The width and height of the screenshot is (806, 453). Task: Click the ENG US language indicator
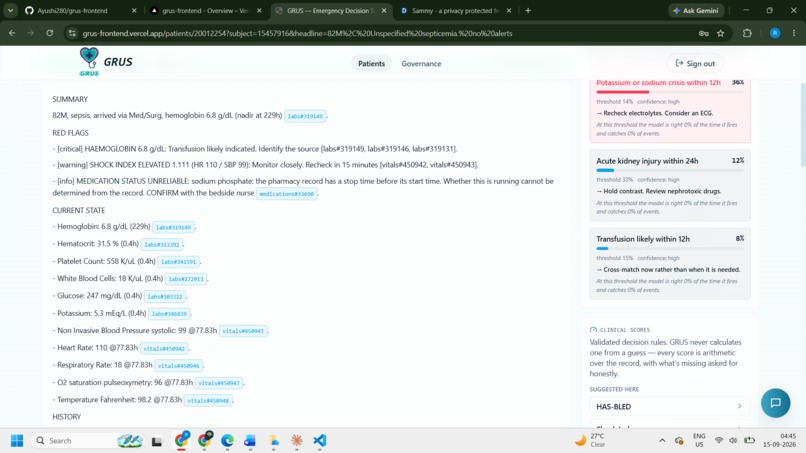699,441
